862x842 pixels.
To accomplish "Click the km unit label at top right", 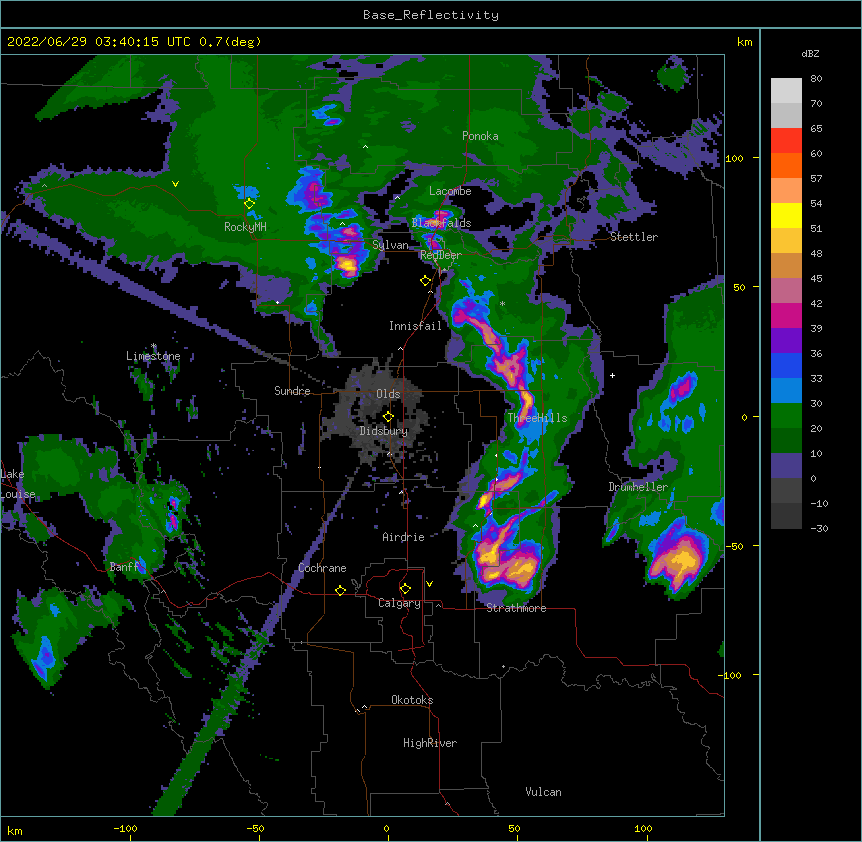I will (744, 42).
